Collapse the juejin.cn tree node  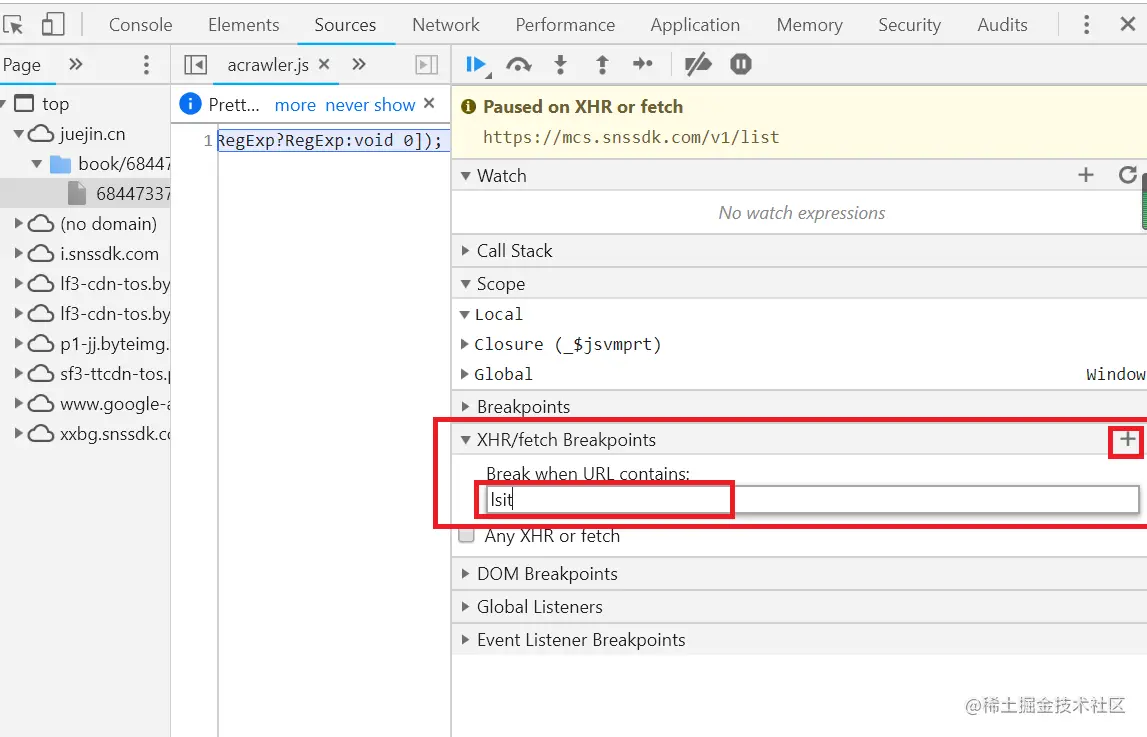[19, 134]
